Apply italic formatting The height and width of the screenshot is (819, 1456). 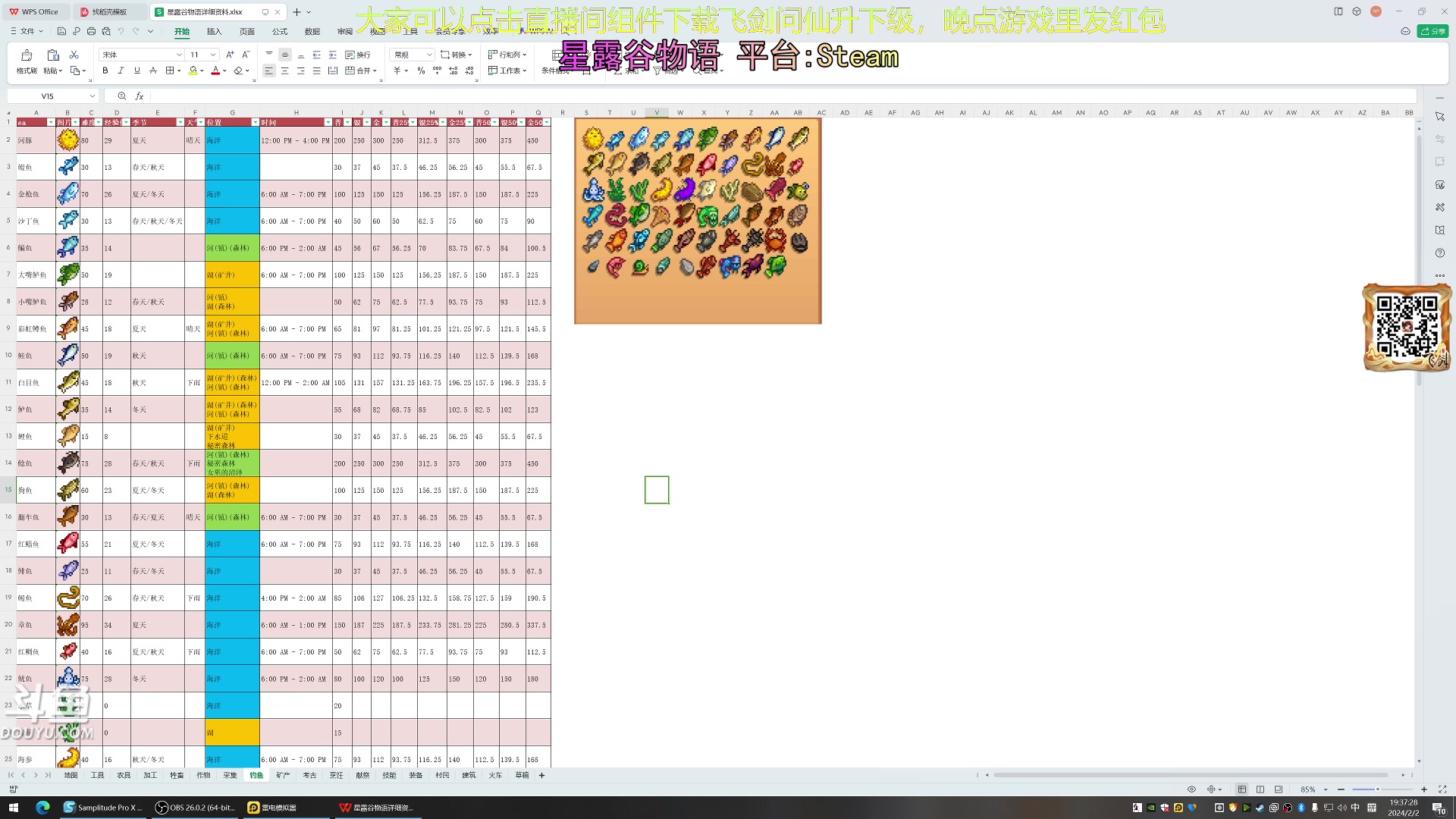click(121, 70)
